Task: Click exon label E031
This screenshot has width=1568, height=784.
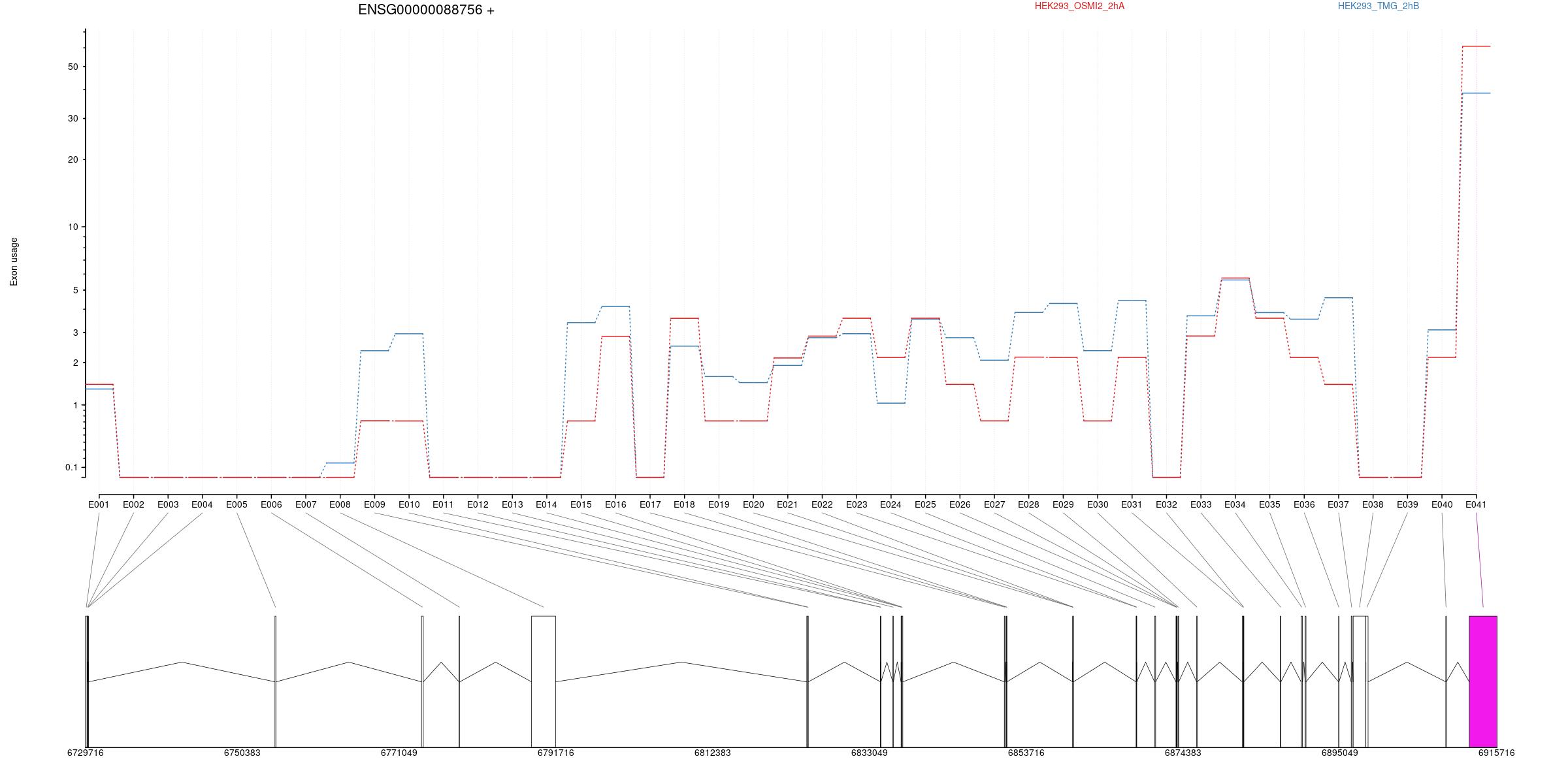Action: [1132, 504]
